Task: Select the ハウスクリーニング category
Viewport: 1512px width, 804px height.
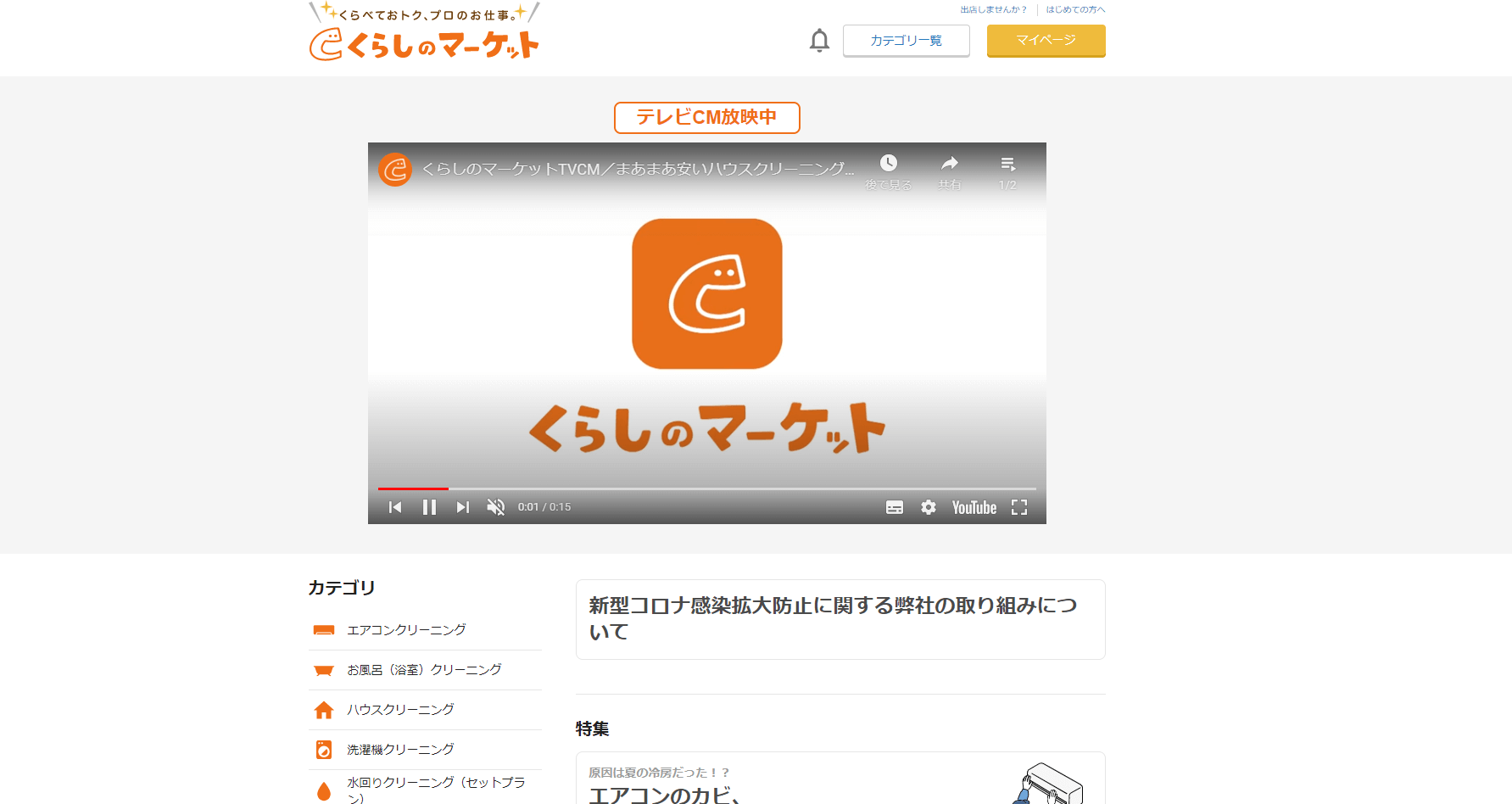Action: coord(425,710)
